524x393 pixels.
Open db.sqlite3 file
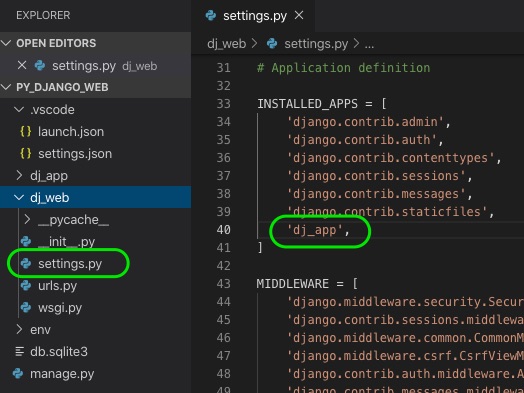pyautogui.click(x=59, y=352)
